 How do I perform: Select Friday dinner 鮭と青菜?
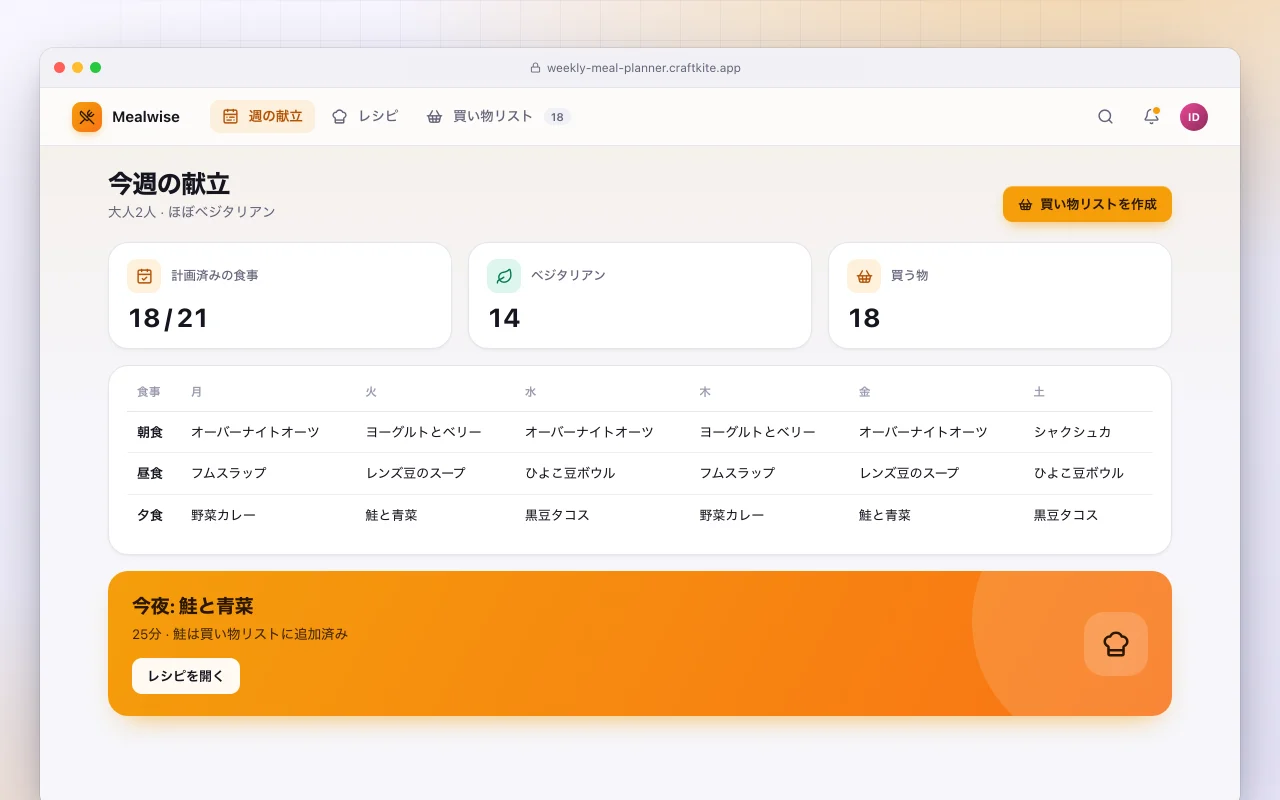885,515
